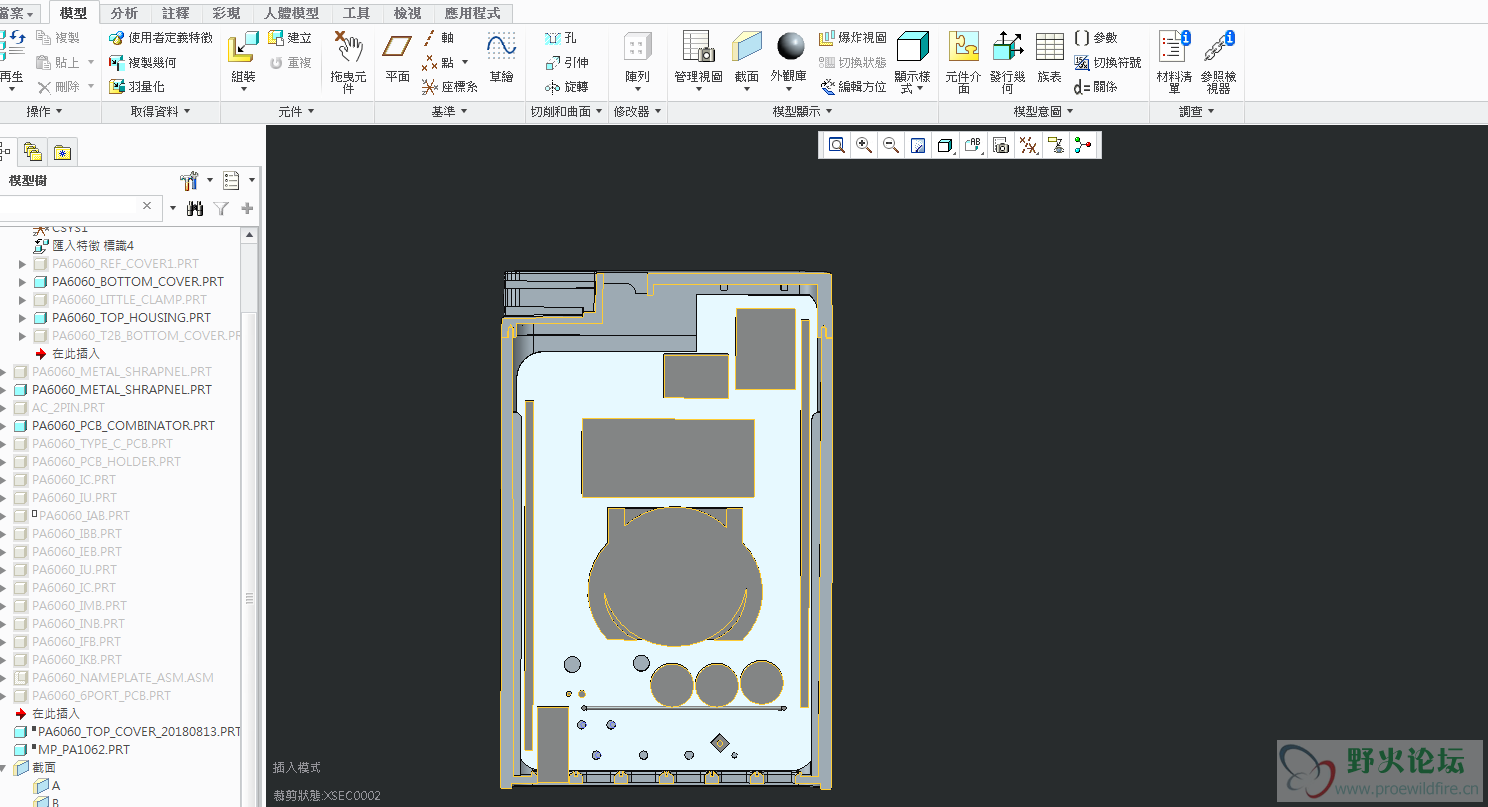Toggle the tree filter funnel icon
Image resolution: width=1488 pixels, height=807 pixels.
221,208
